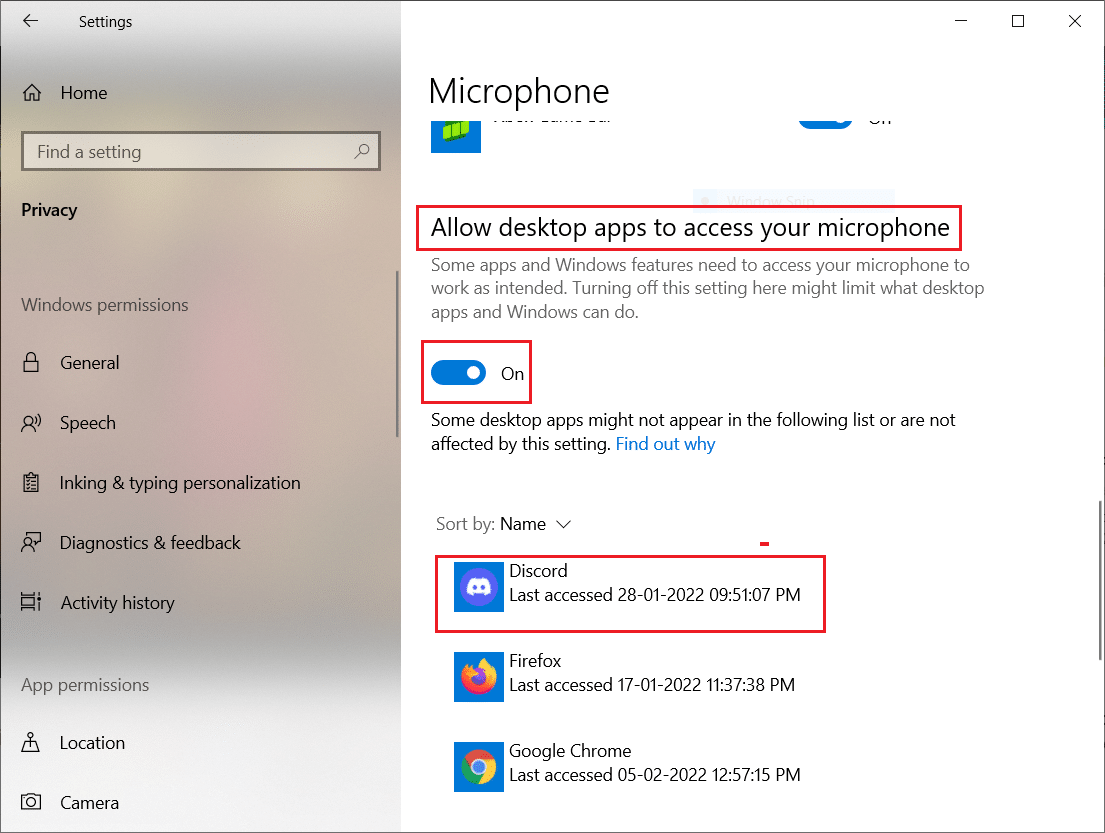Click the App permissions heading
Viewport: 1105px width, 833px height.
pos(85,685)
